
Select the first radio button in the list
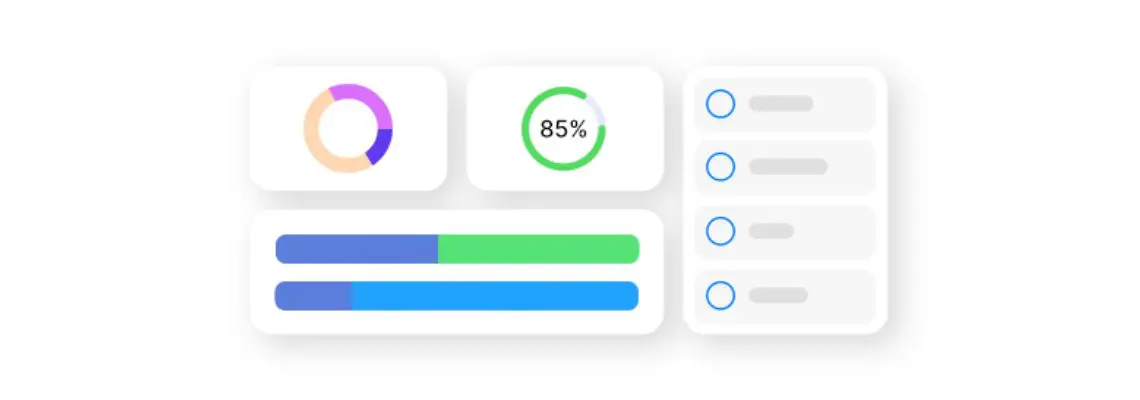tap(720, 104)
